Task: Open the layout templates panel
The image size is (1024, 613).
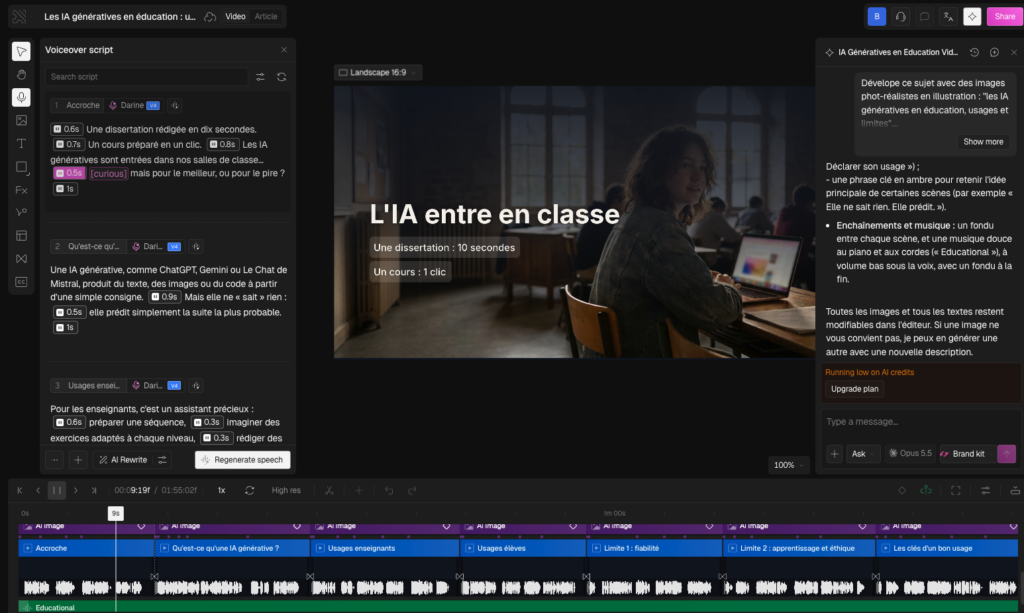Action: [x=22, y=236]
